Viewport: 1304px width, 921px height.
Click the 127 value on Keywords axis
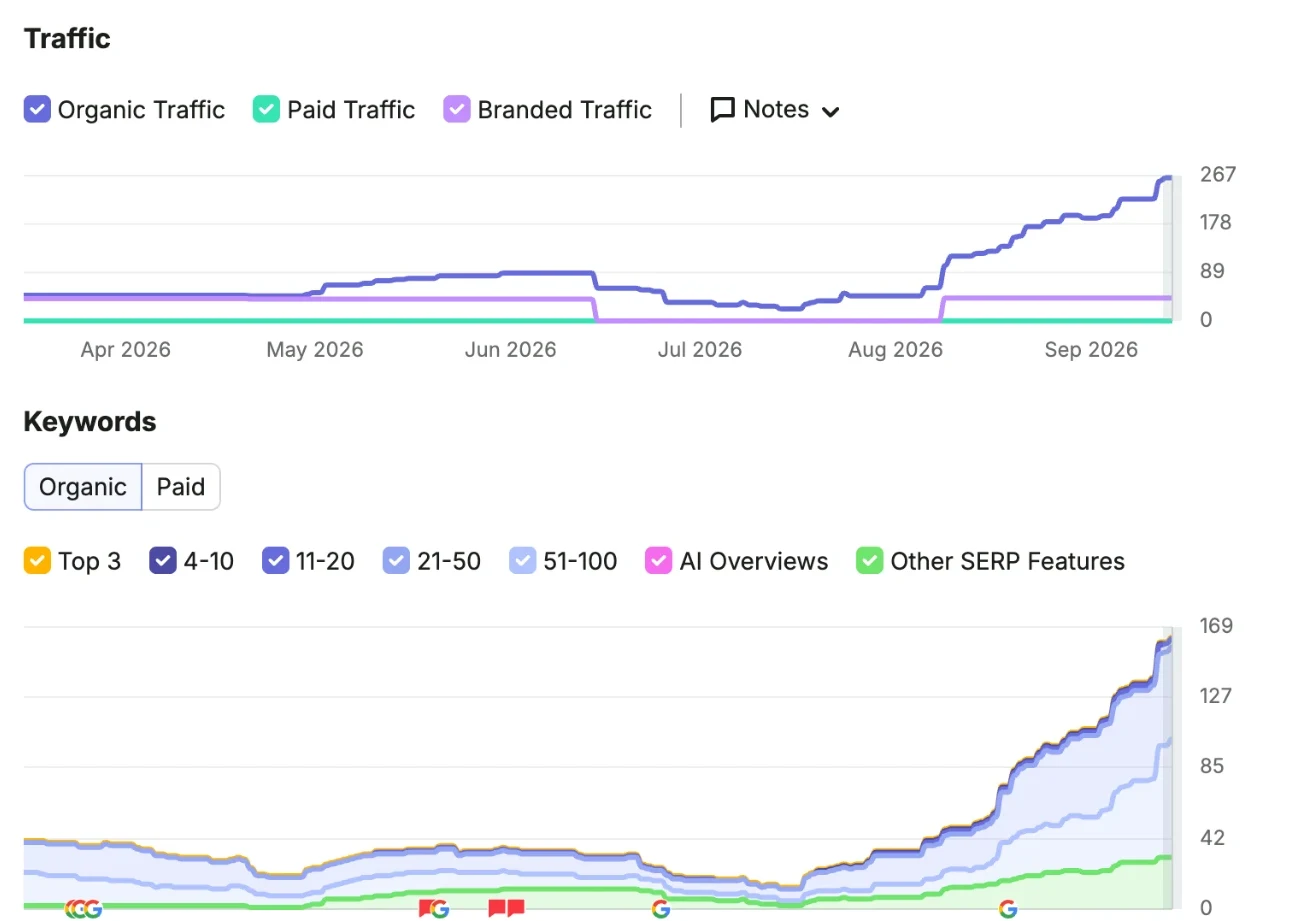1218,696
